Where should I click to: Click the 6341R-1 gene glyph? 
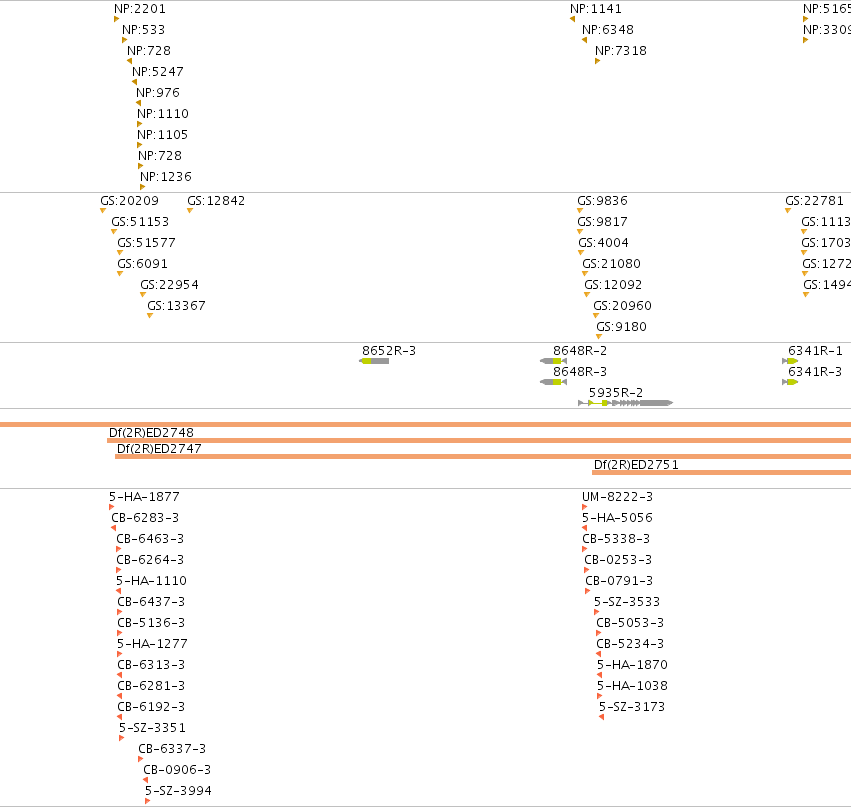pyautogui.click(x=790, y=361)
